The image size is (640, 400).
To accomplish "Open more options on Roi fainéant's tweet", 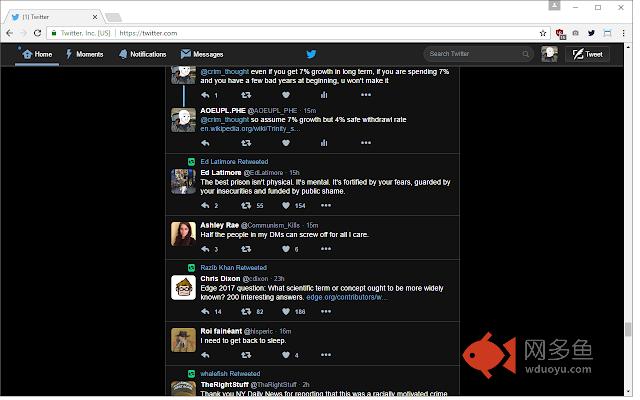I will tap(326, 355).
